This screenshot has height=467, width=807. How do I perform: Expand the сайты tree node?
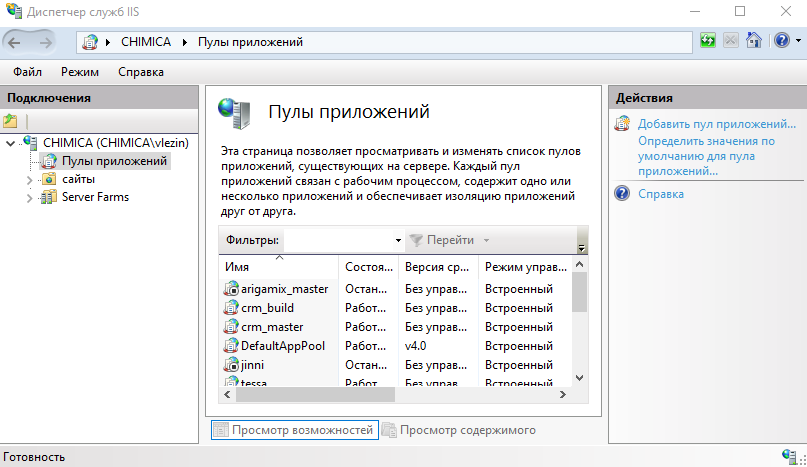[27, 179]
